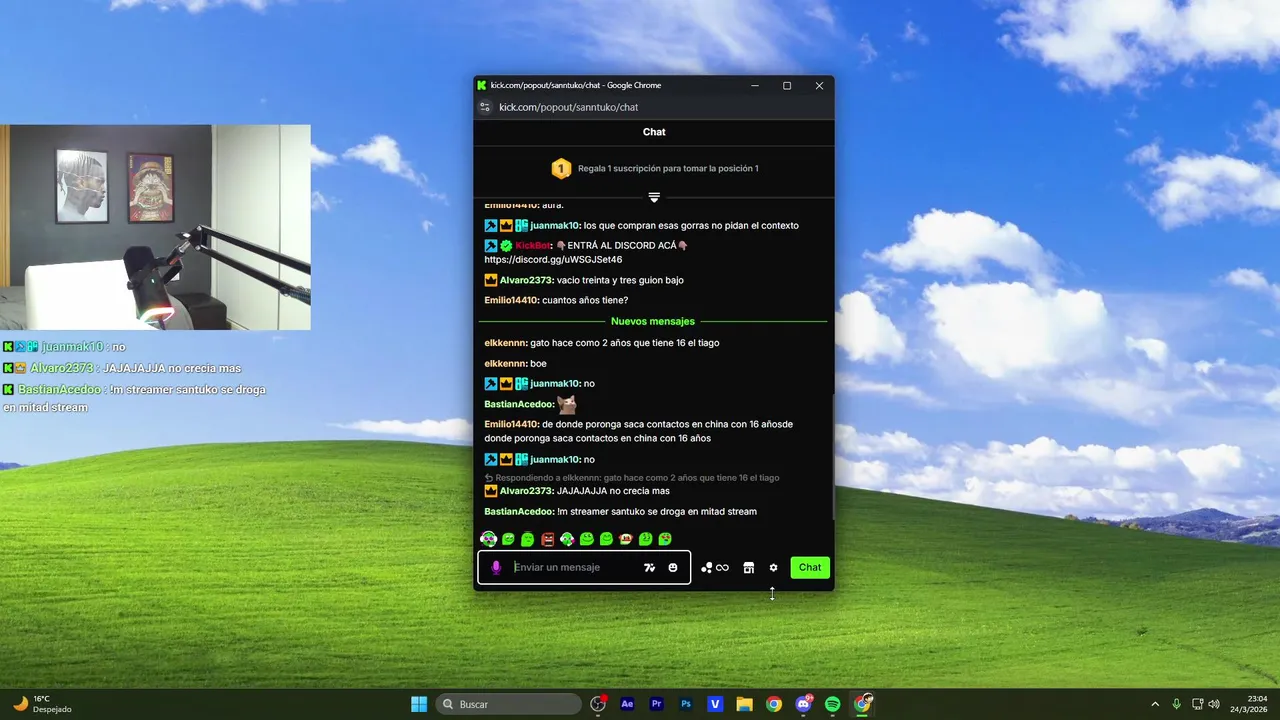The height and width of the screenshot is (720, 1280).
Task: Click the Chat header title
Action: tap(654, 132)
